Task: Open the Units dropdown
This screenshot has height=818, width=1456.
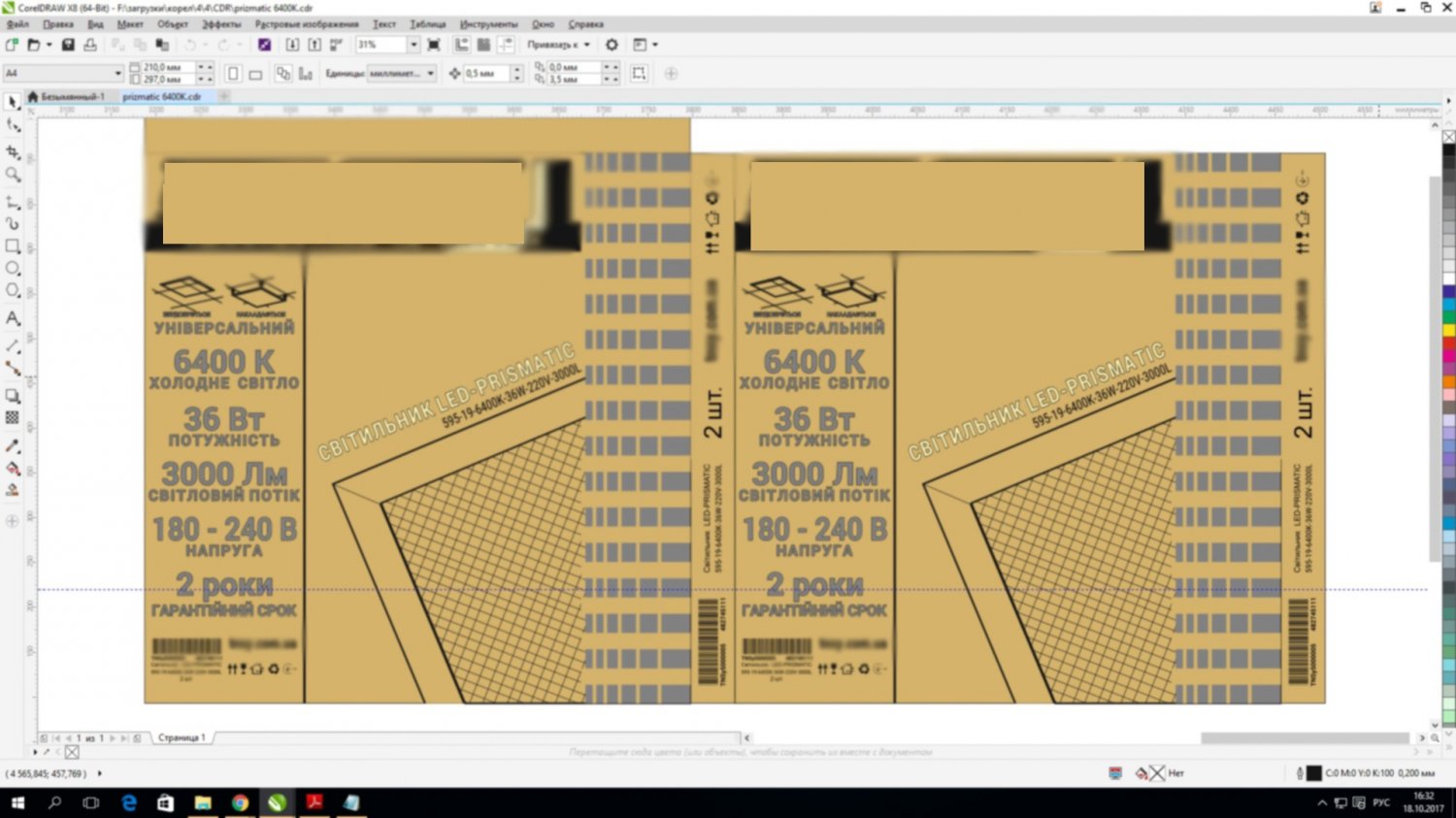Action: 431,73
